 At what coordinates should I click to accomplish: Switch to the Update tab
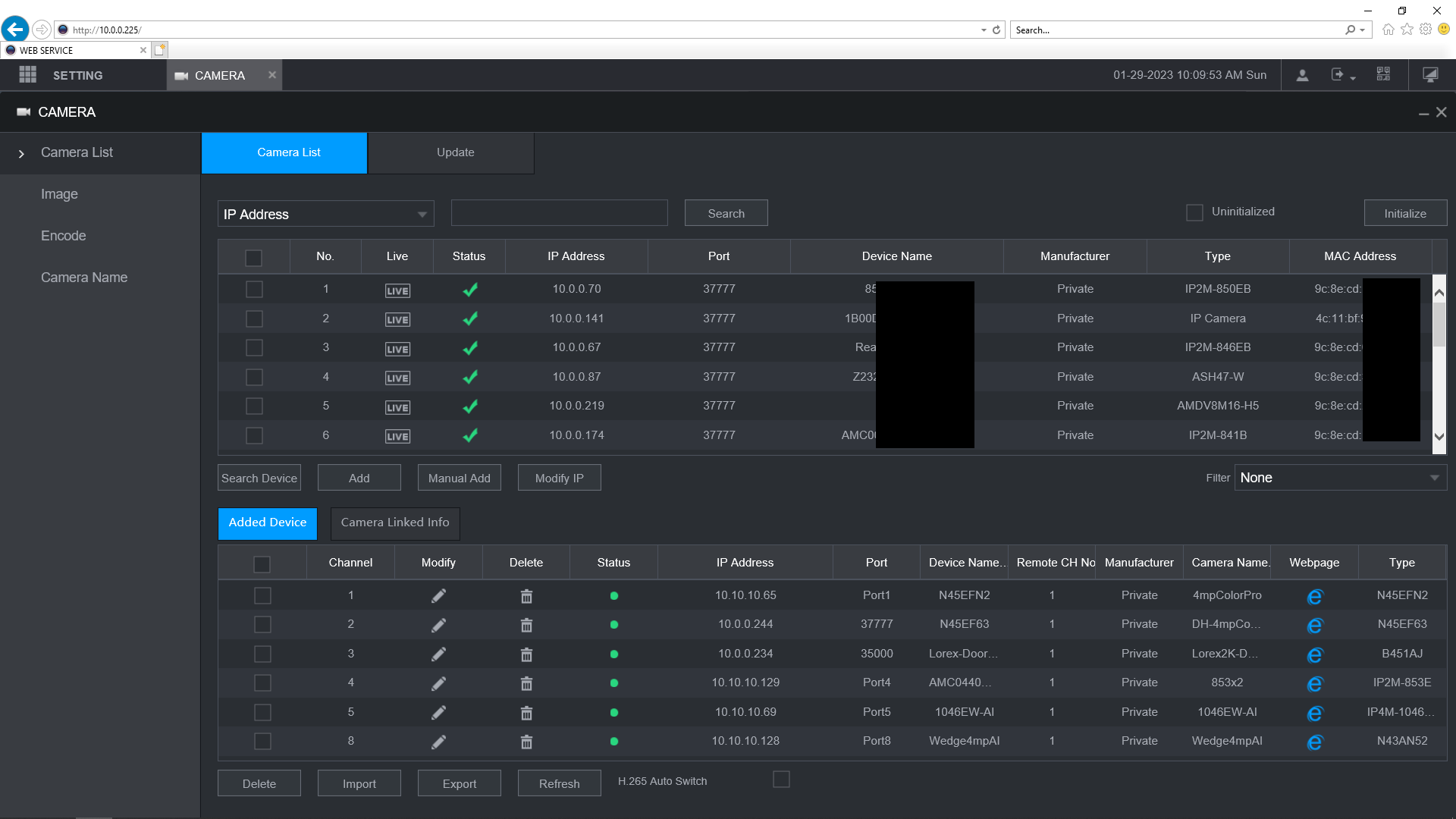[x=451, y=152]
